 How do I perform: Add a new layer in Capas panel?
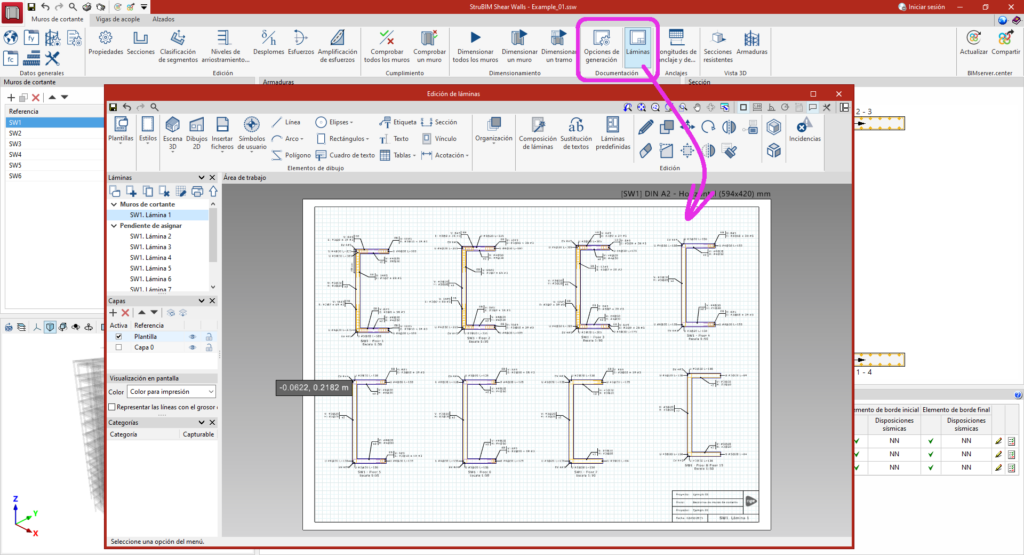114,313
